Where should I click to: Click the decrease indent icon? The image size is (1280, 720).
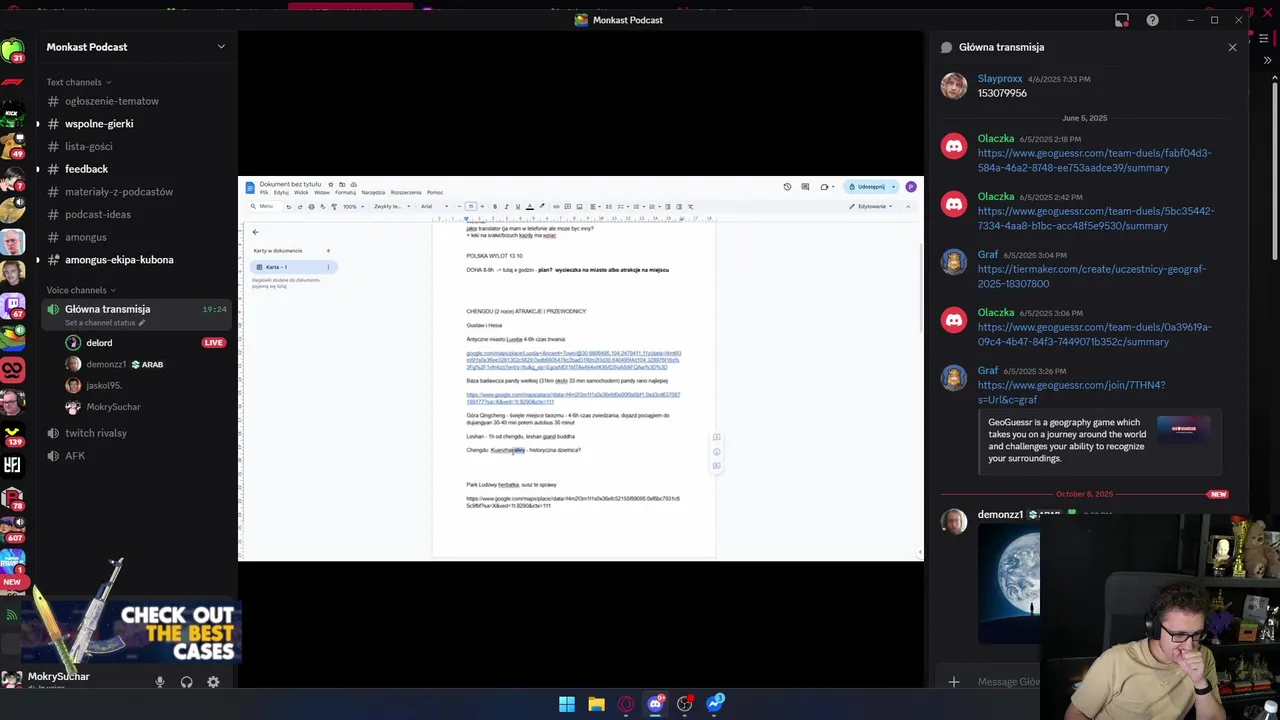668,207
